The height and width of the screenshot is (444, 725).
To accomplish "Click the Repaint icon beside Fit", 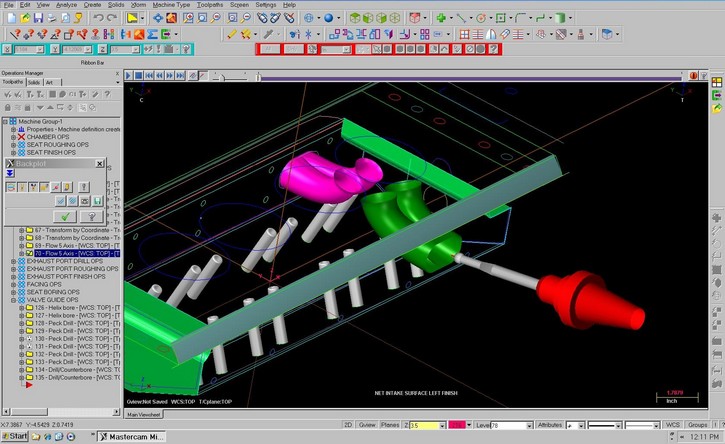I will (x=172, y=18).
